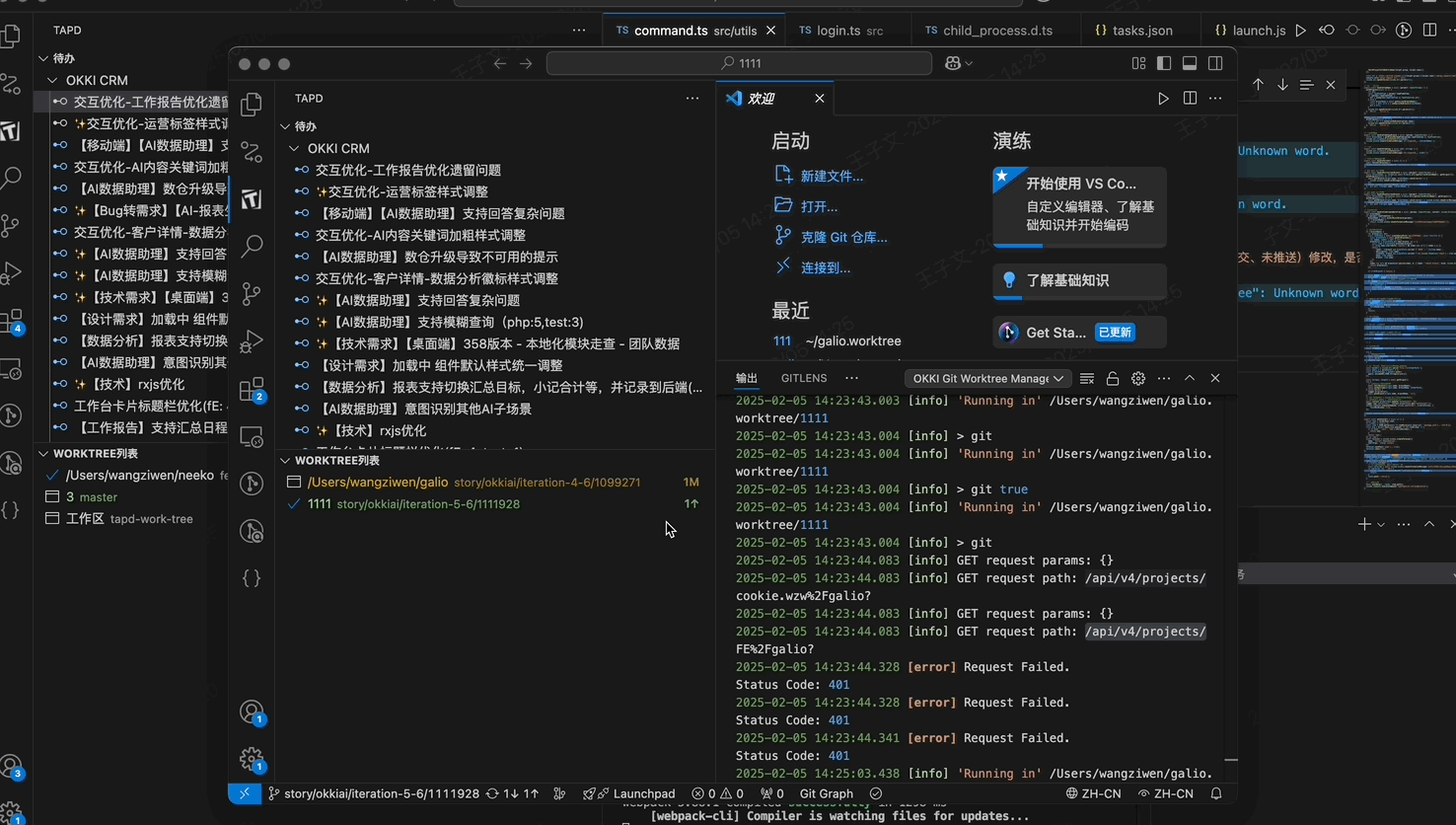Click the 克隆 Git 仓库... link
Viewport: 1456px width, 825px height.
pyautogui.click(x=843, y=237)
